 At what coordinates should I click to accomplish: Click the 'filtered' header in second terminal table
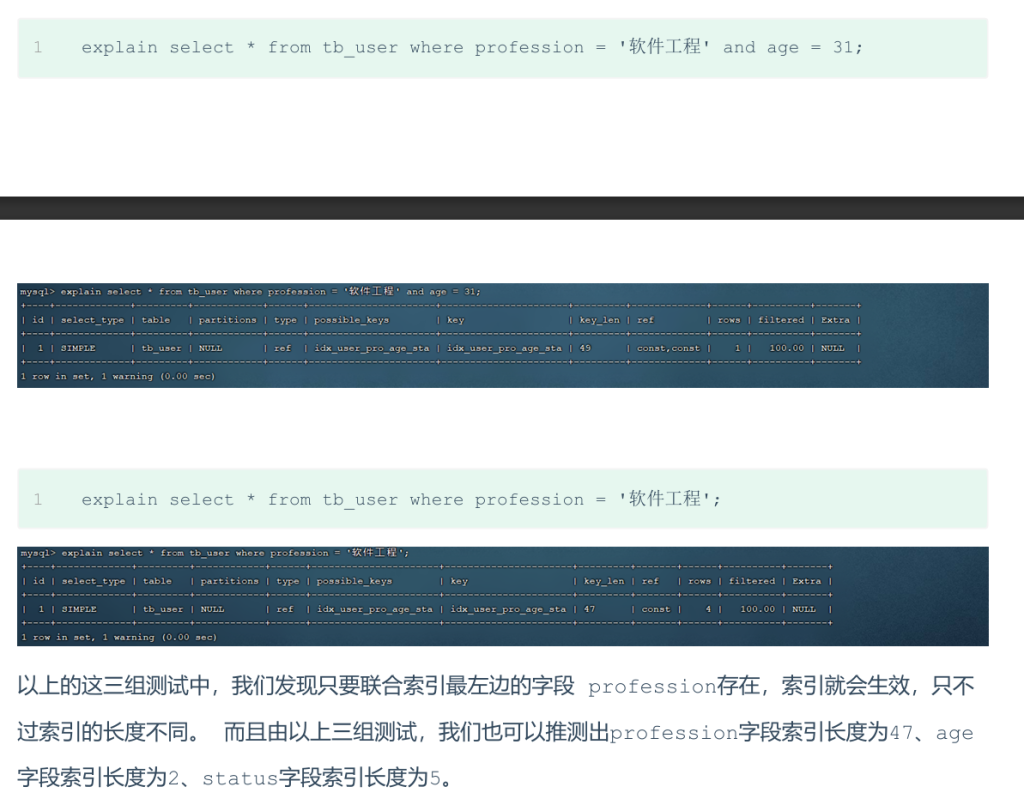coord(752,581)
